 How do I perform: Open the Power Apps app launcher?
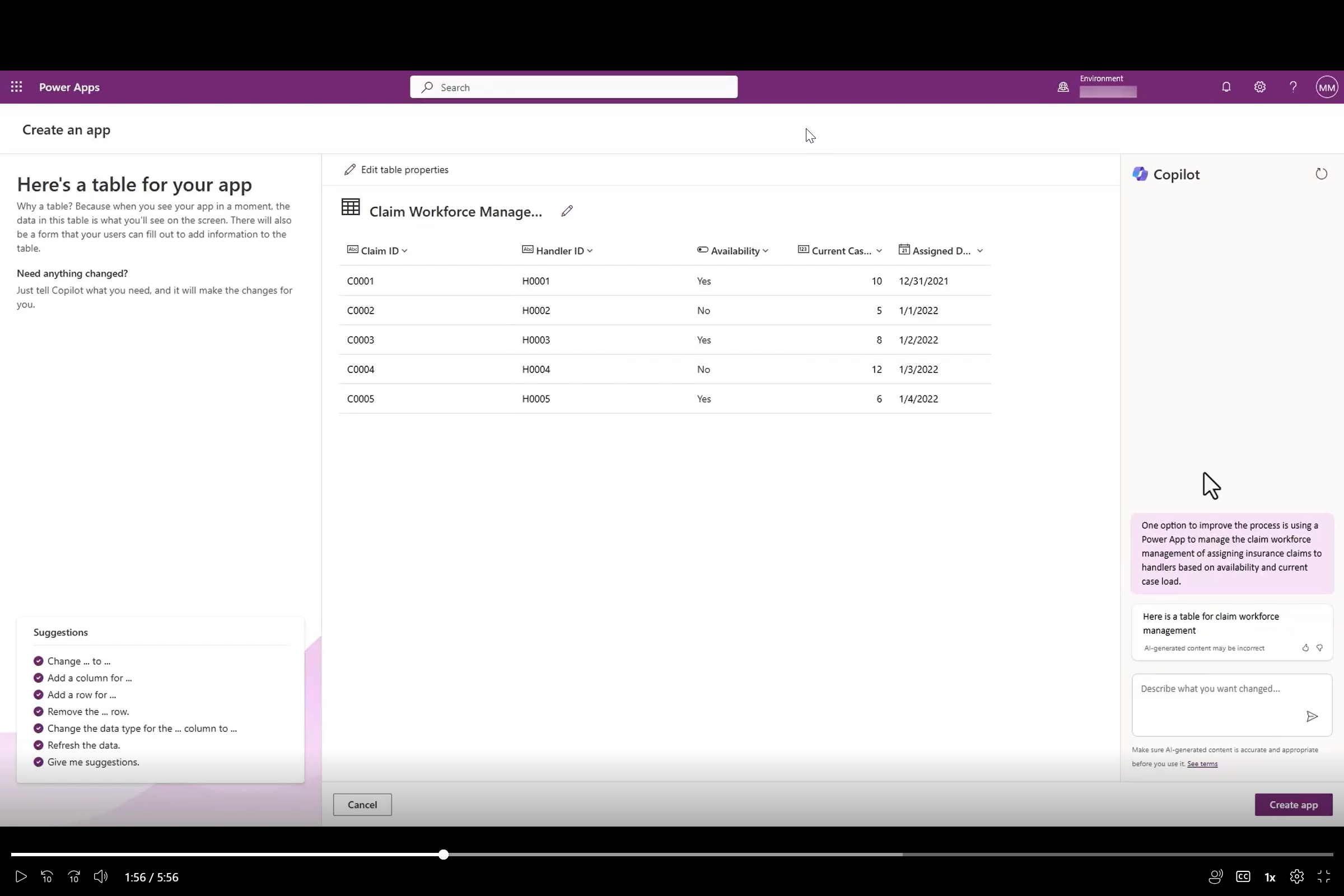[x=16, y=87]
